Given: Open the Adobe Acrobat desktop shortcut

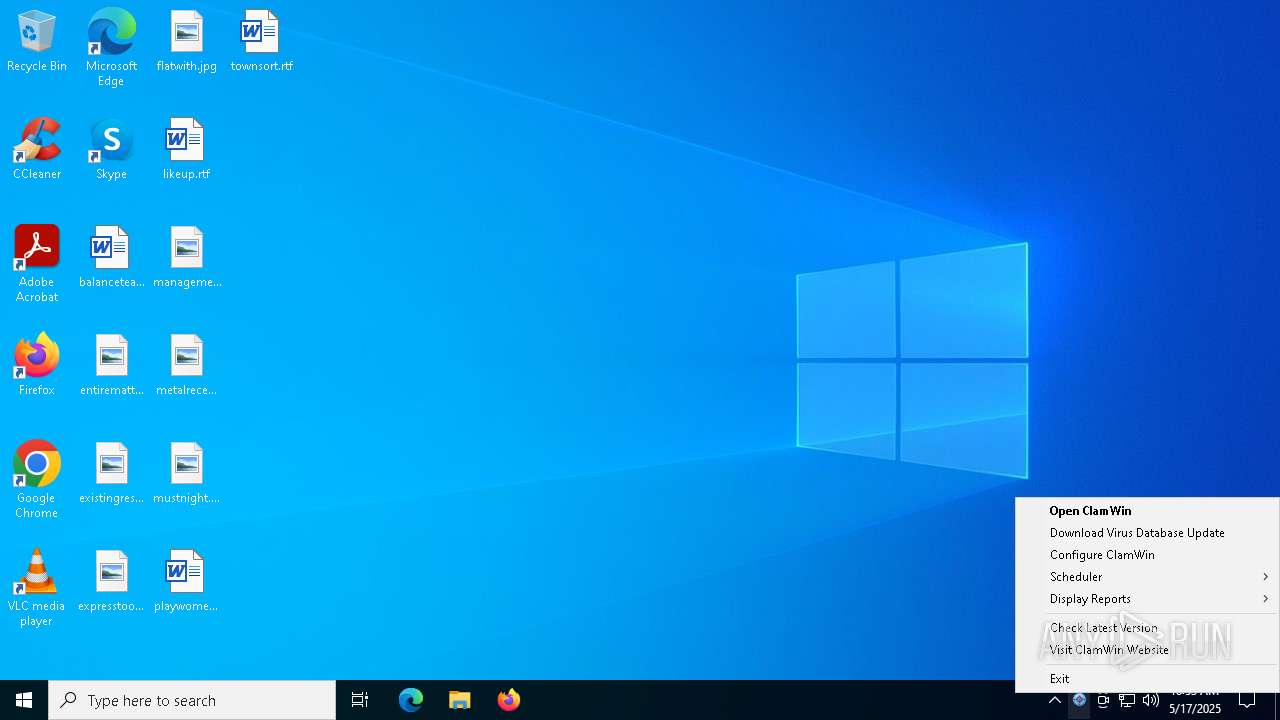Looking at the screenshot, I should [37, 264].
